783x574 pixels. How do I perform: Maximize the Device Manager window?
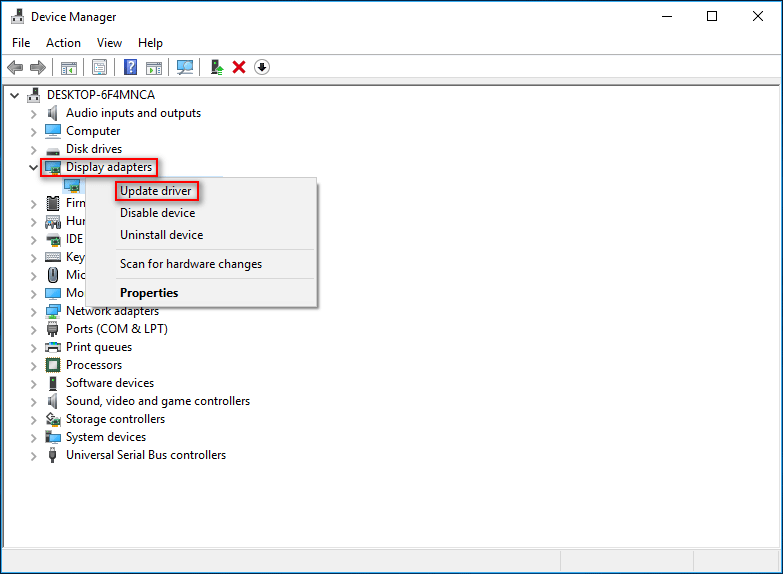712,16
